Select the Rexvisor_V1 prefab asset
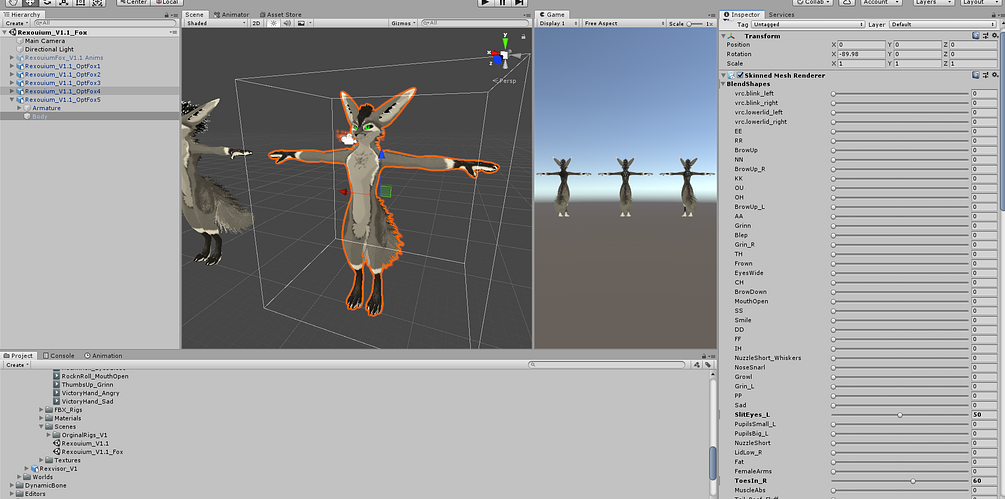This screenshot has width=1005, height=499. click(58, 468)
